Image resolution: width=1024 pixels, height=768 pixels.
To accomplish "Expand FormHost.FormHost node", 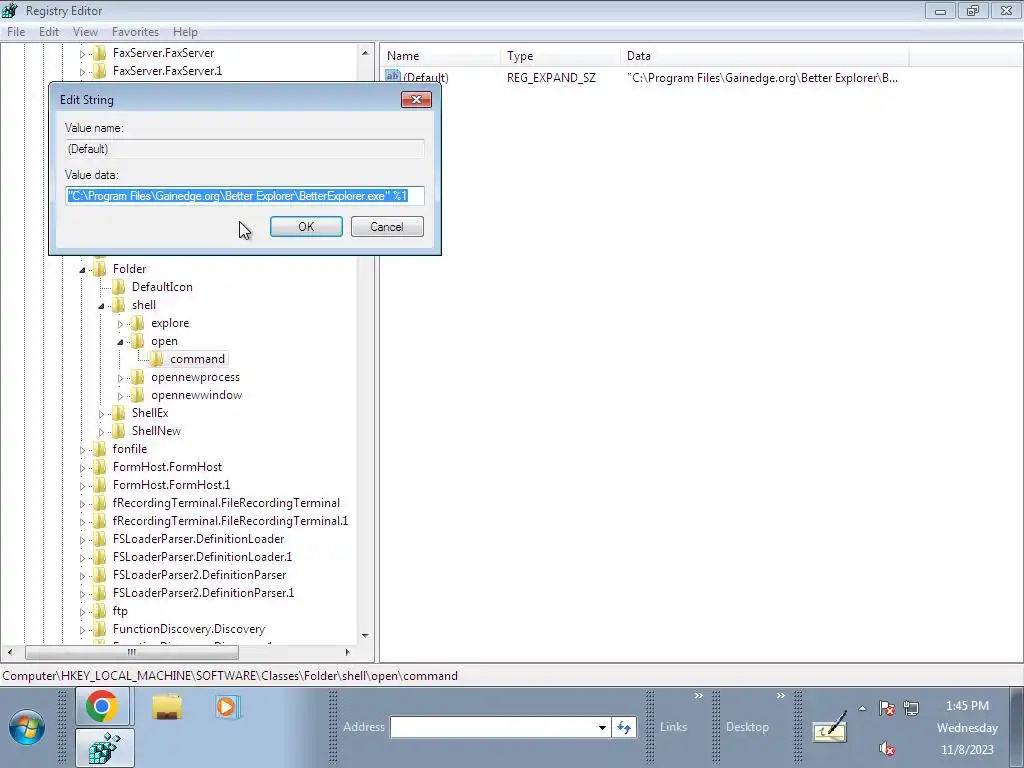I will point(82,468).
